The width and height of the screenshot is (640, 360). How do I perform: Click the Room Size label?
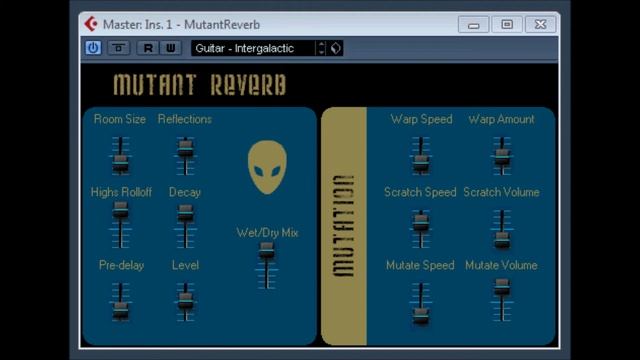pyautogui.click(x=120, y=119)
